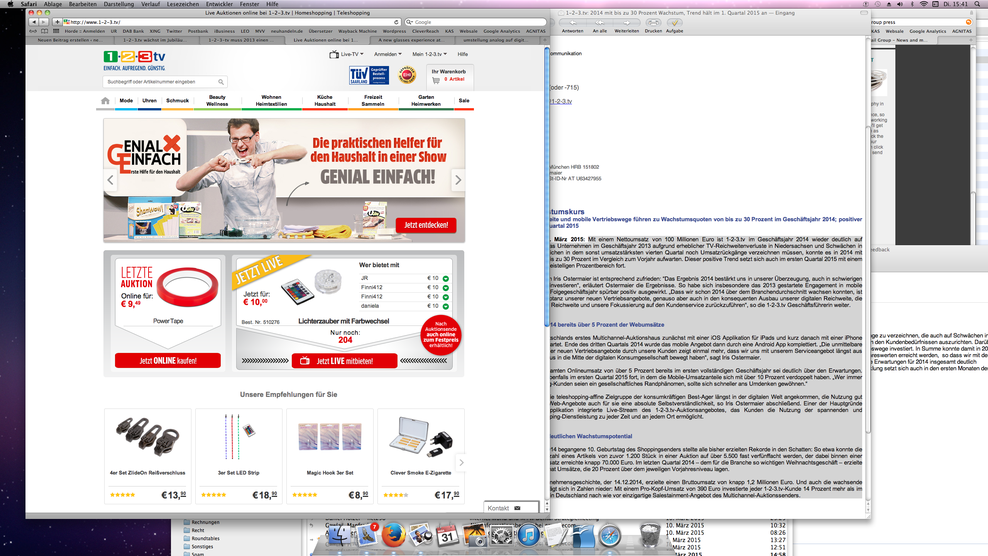Viewport: 988px width, 556px height.
Task: Open the Reading List glasses icon
Action: pos(33,31)
